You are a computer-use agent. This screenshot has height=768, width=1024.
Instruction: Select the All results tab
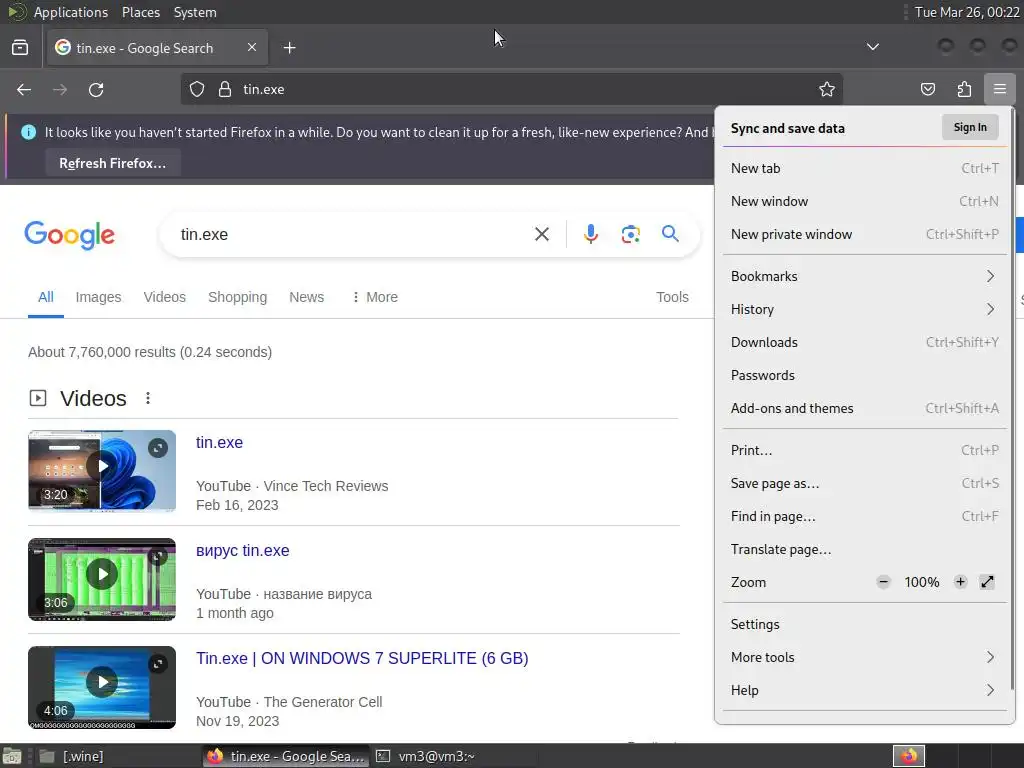coord(46,297)
